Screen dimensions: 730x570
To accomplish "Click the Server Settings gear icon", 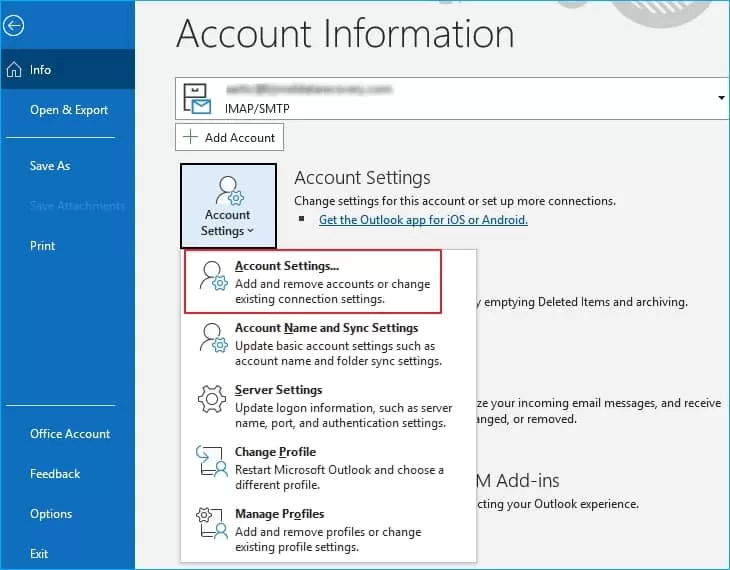I will tap(212, 399).
